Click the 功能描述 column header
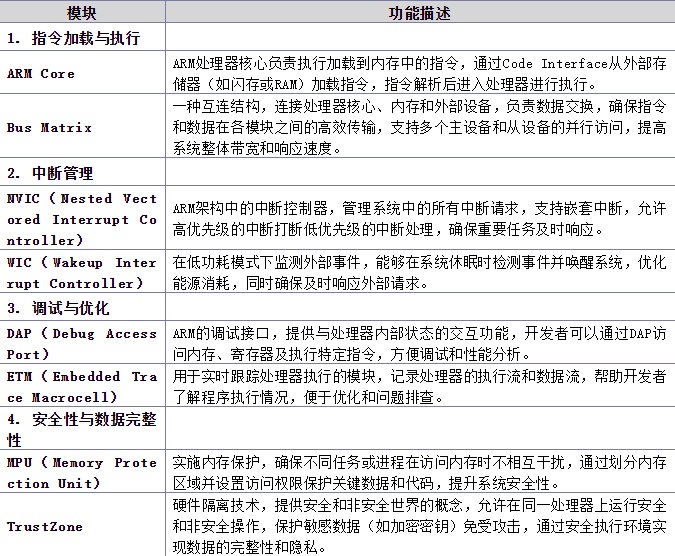 [x=419, y=14]
